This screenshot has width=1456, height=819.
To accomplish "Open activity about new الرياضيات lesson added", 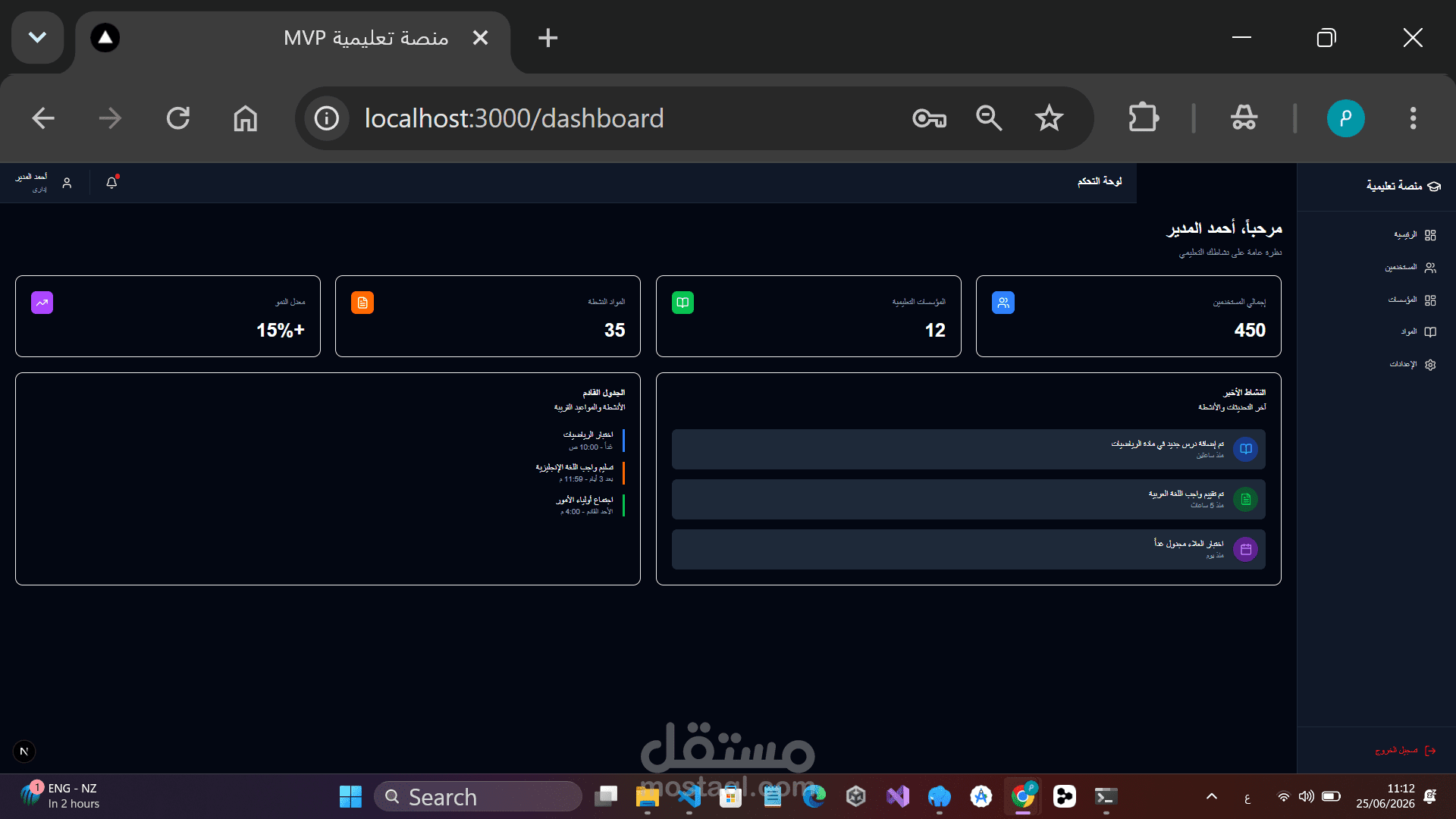I will pos(968,450).
